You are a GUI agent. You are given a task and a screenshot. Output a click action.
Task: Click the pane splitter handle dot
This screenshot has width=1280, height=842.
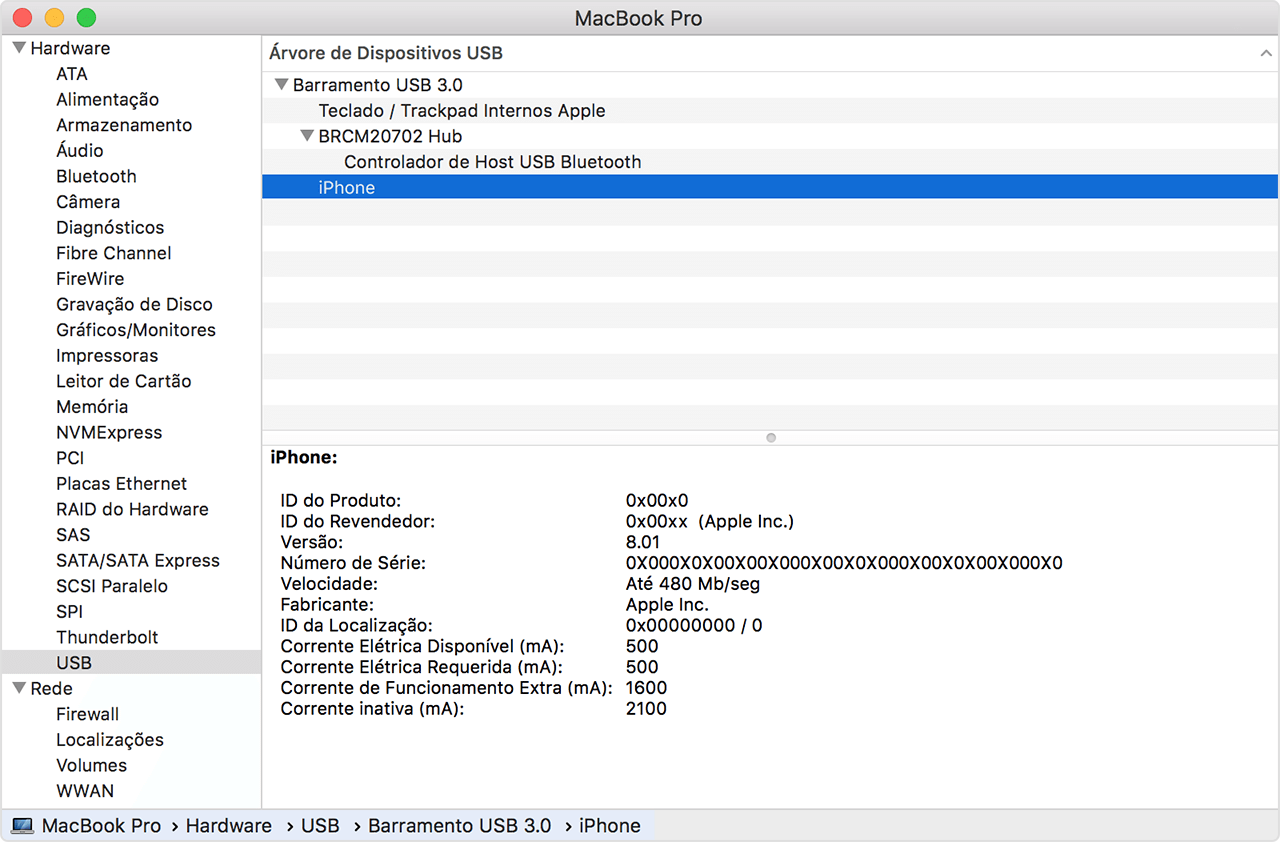pos(770,438)
